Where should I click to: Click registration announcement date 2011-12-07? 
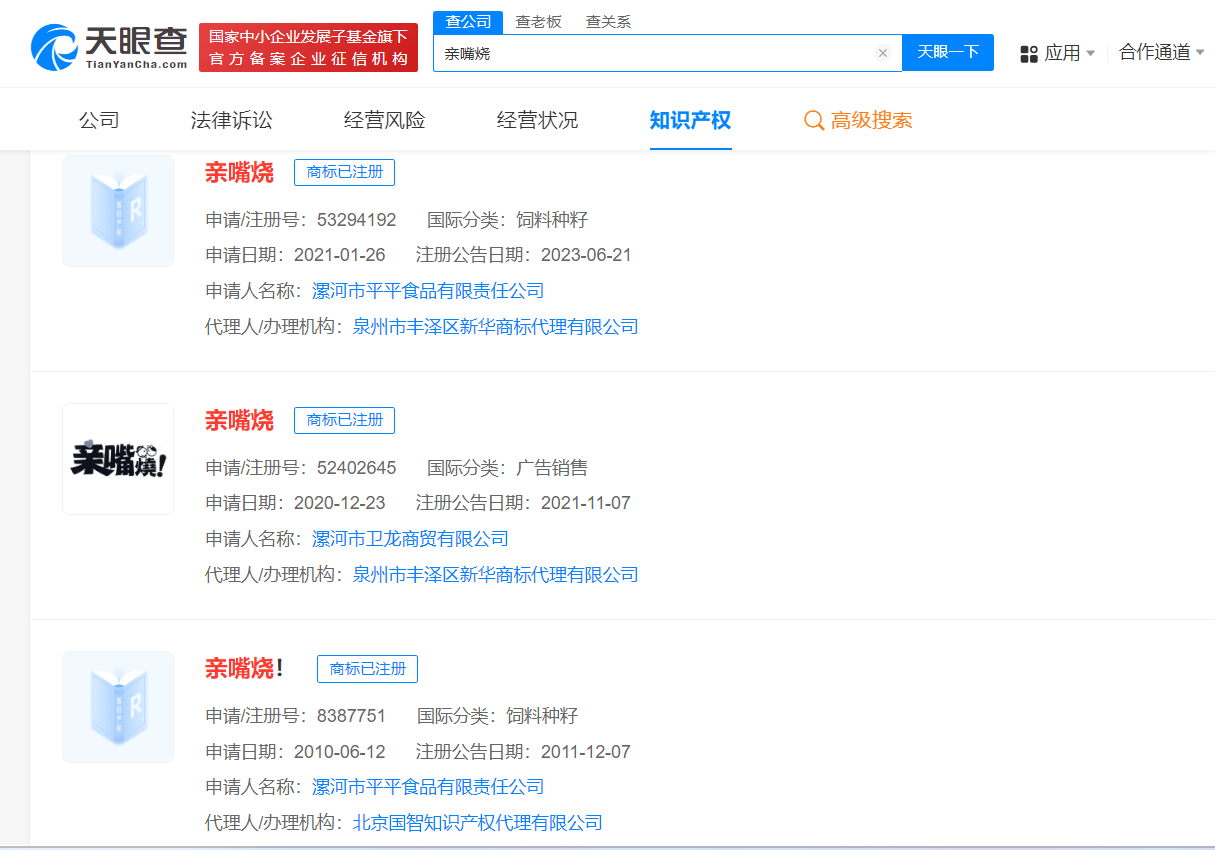[x=586, y=752]
